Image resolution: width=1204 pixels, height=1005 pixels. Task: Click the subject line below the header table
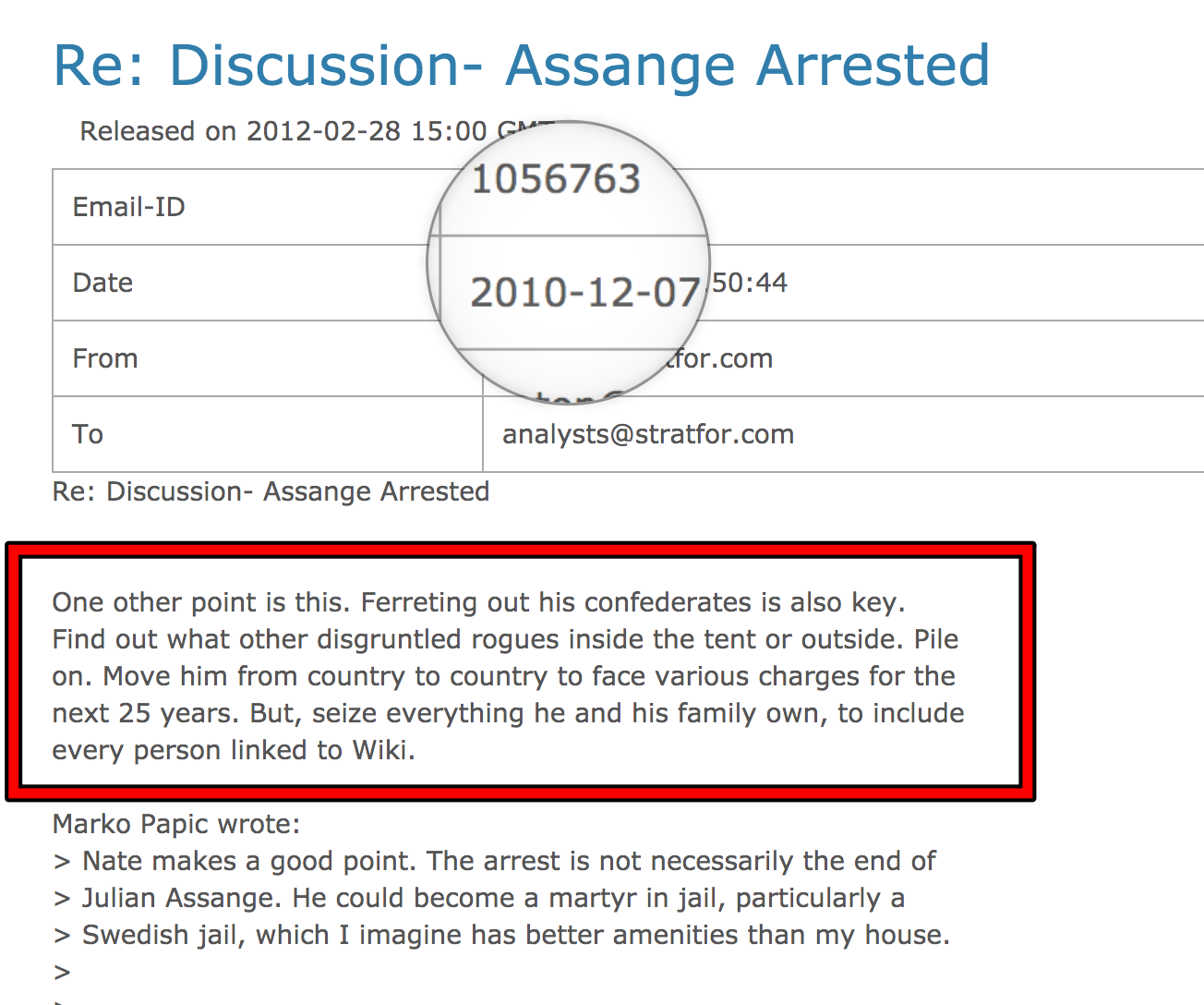coord(271,491)
